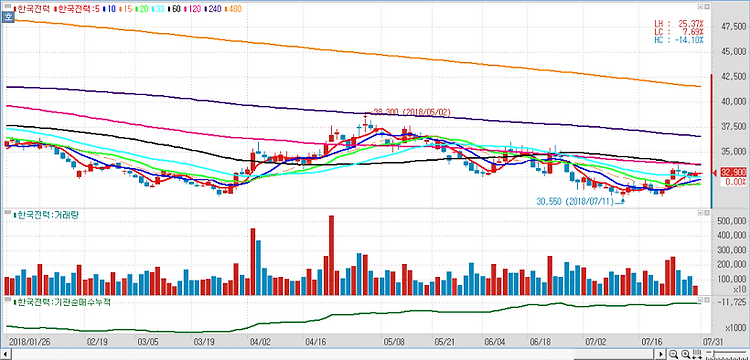Click the horizontal fit-width arrows icon
Image resolution: width=750 pixels, height=360 pixels.
(696, 354)
